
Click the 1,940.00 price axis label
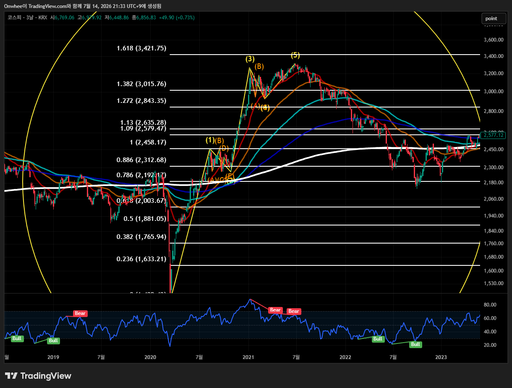494,216
